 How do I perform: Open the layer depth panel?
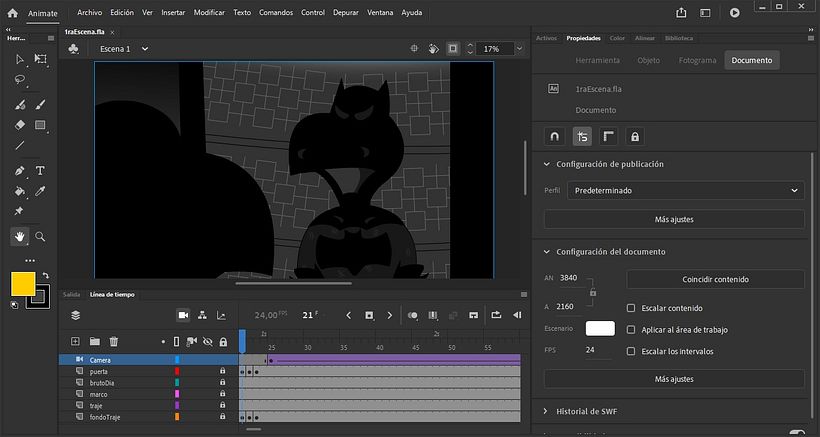221,315
